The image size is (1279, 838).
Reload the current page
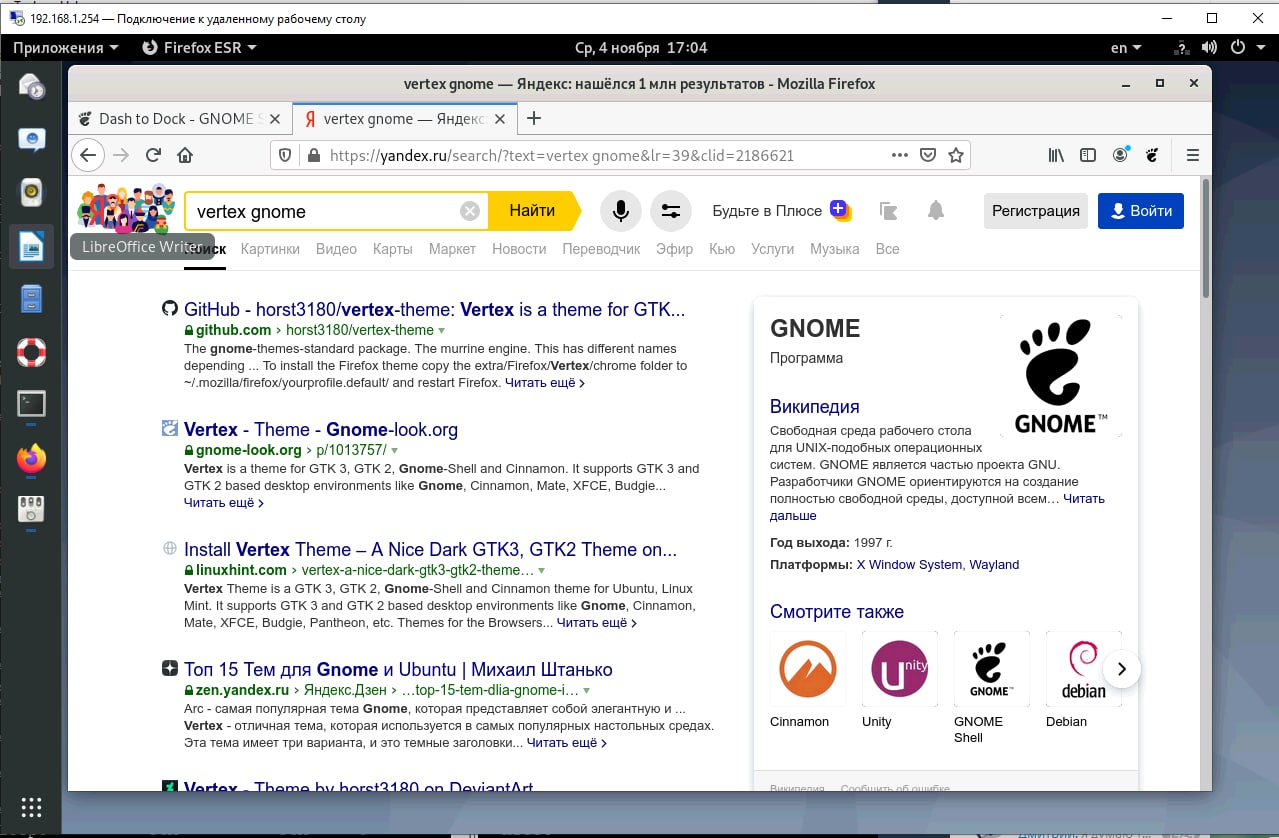point(153,155)
